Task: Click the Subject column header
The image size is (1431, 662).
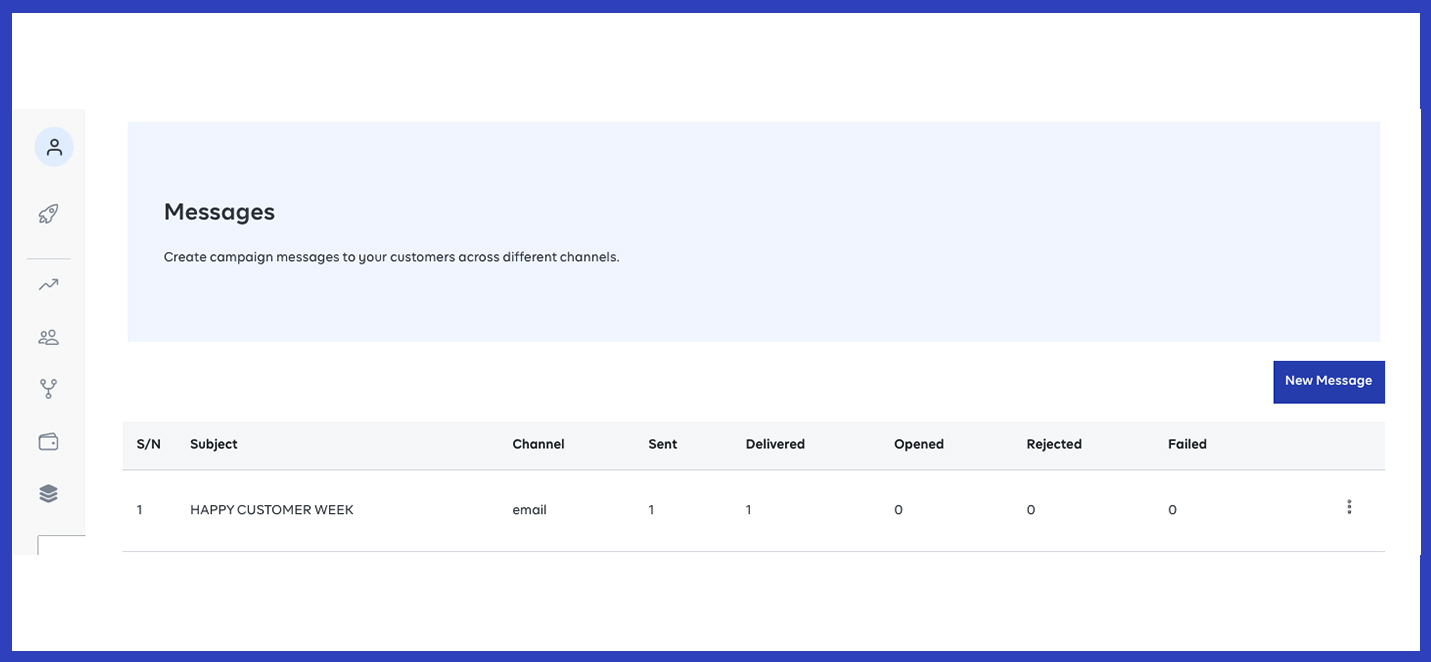Action: click(214, 444)
